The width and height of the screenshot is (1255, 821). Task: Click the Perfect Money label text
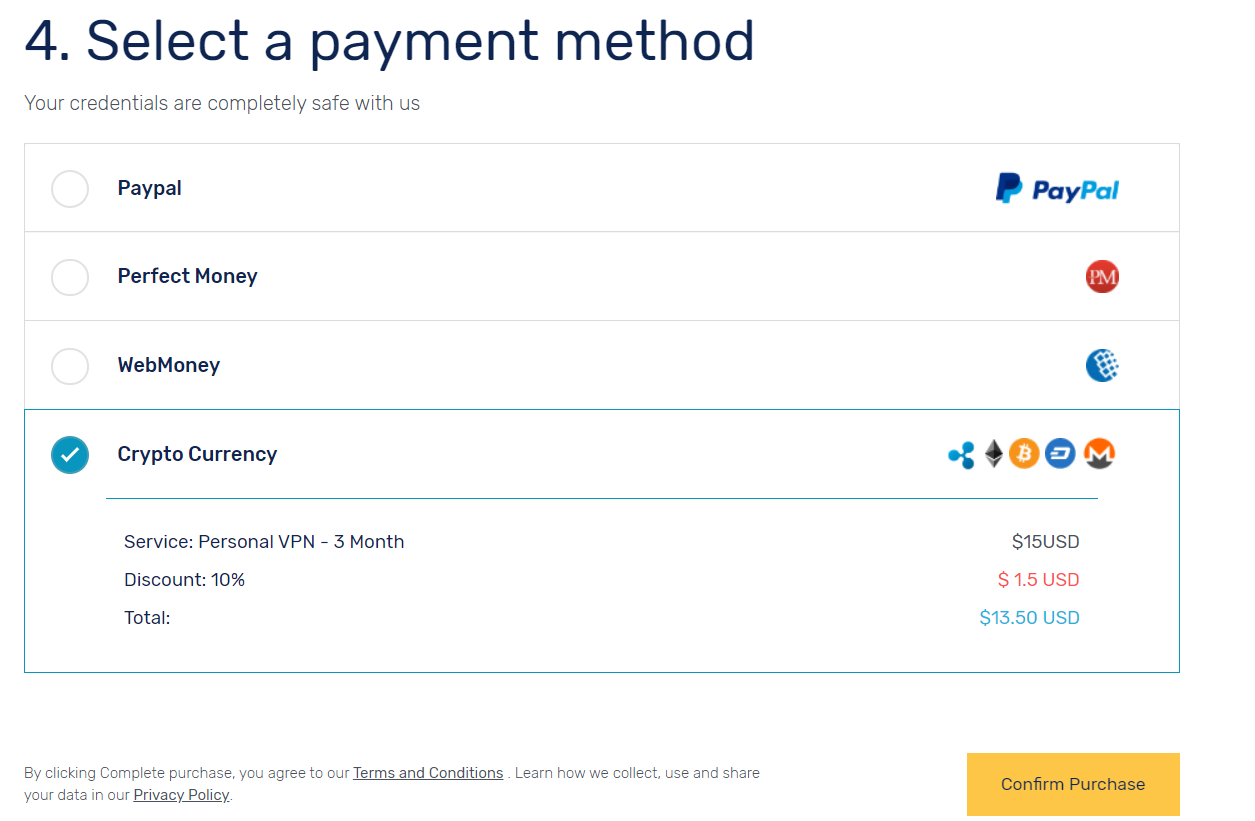coord(187,276)
